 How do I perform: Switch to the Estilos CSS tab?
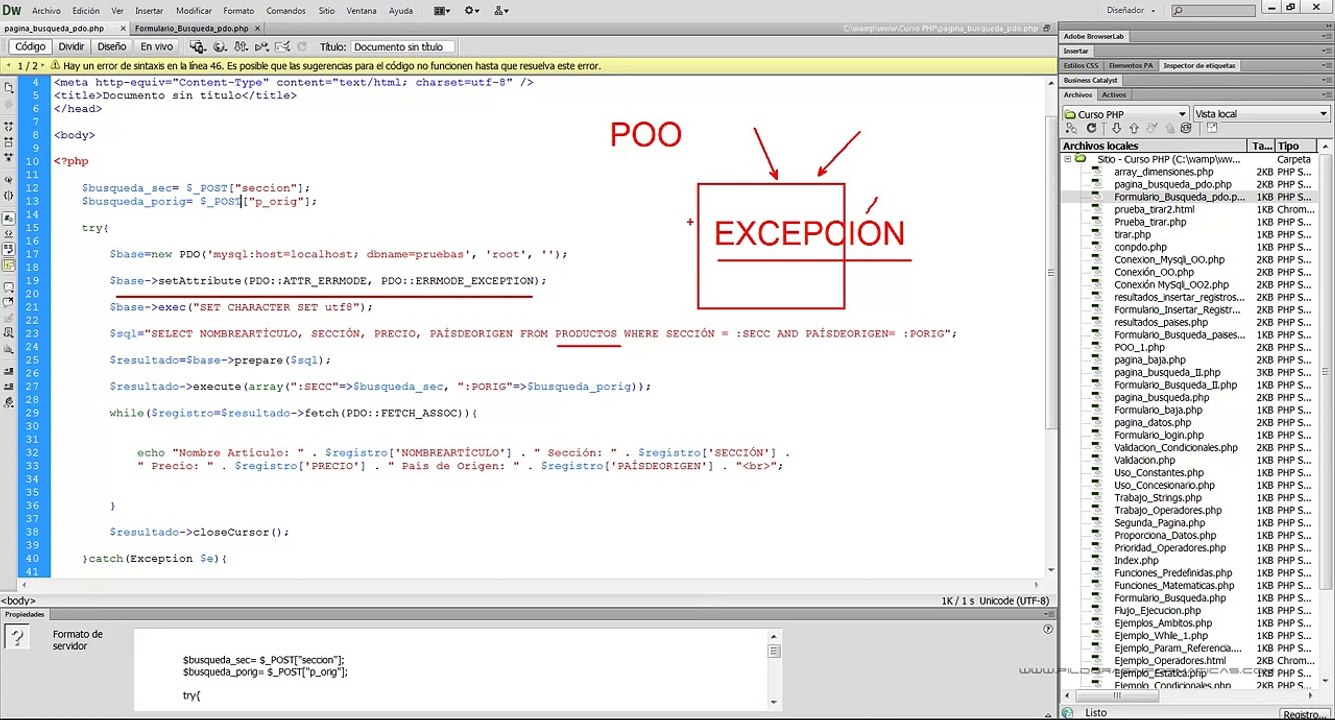point(1081,65)
